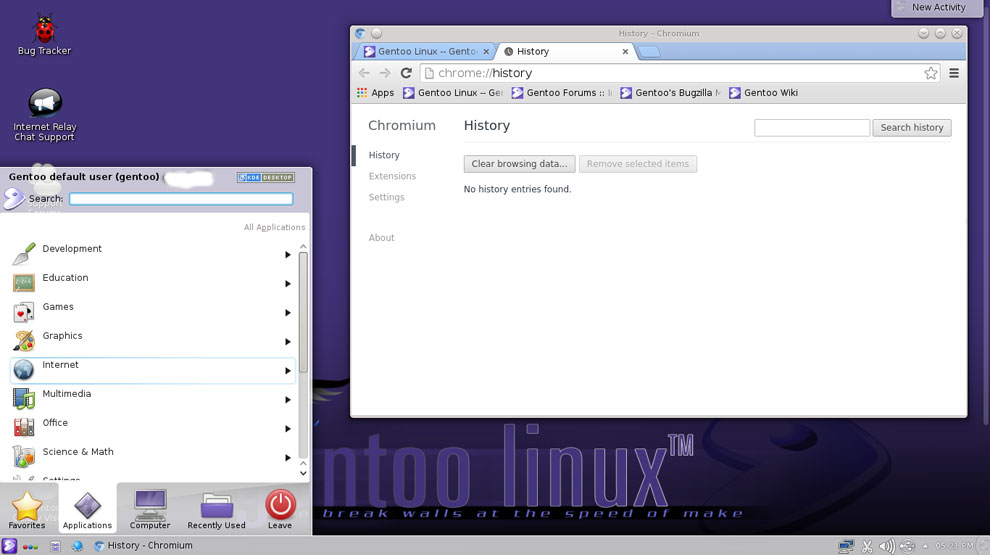This screenshot has width=990, height=555.
Task: Click the Education category icon
Action: pyautogui.click(x=24, y=283)
